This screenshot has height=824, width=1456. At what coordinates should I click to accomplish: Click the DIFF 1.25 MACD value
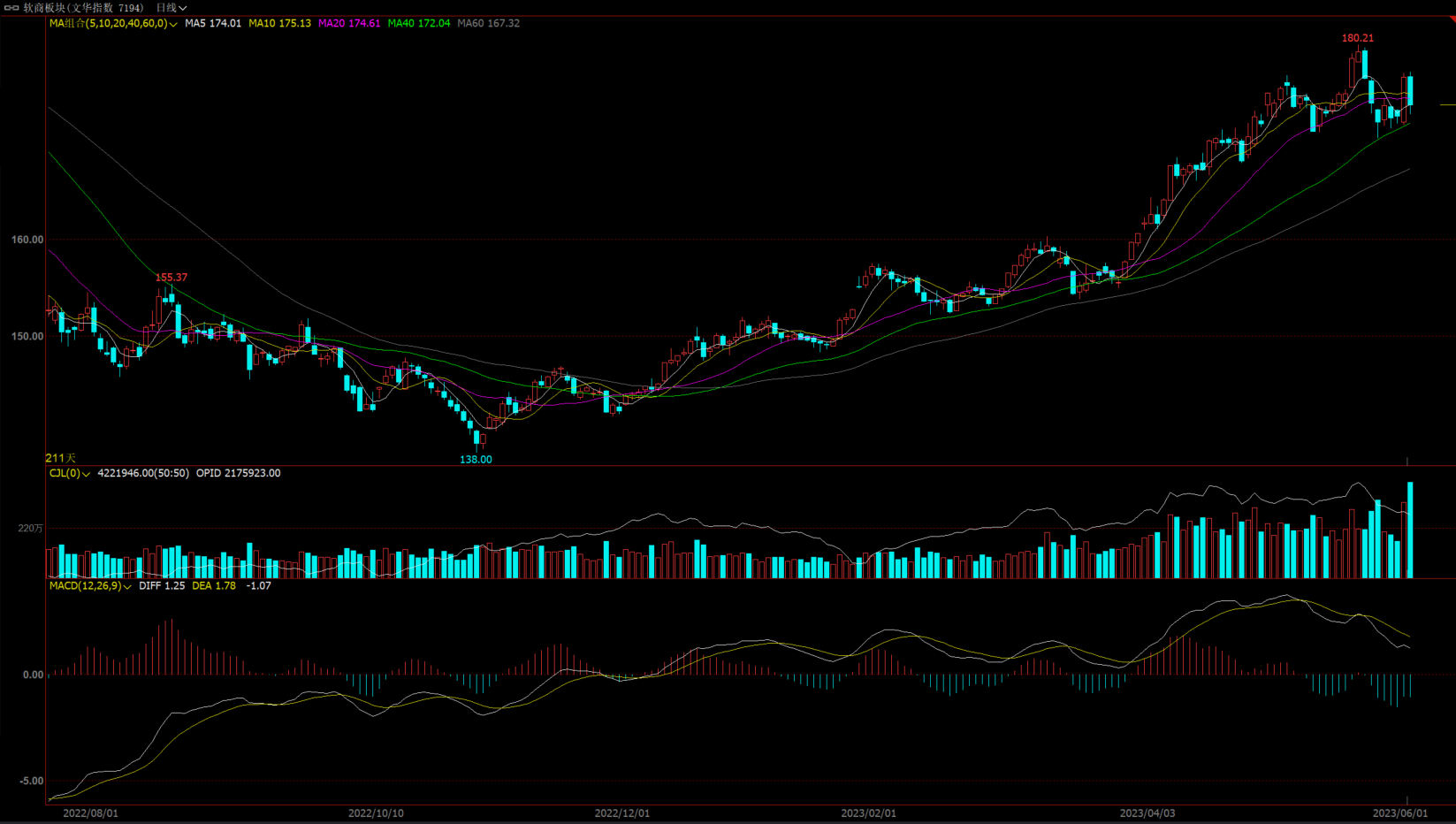[162, 585]
